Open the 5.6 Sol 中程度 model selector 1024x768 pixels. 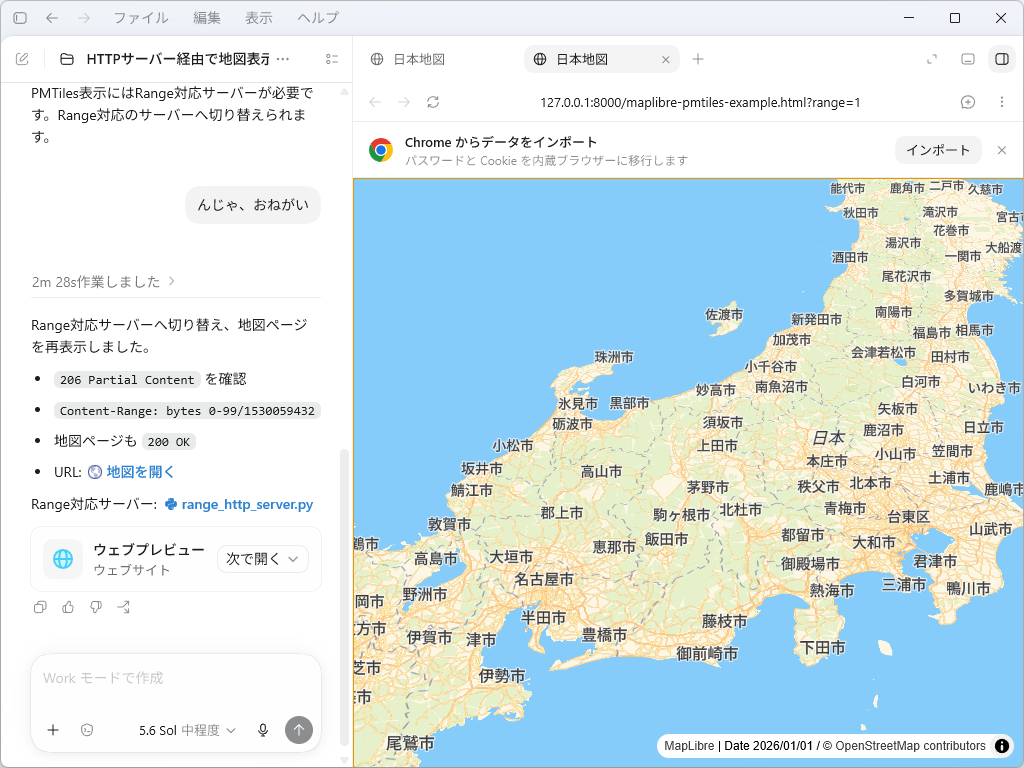[187, 730]
